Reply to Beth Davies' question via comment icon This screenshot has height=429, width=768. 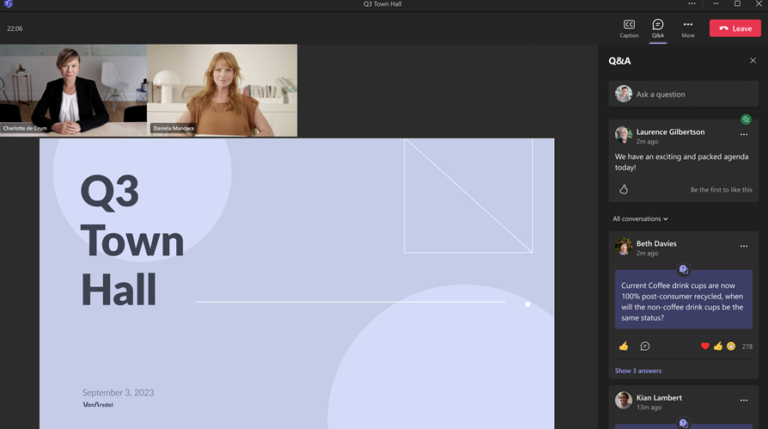tap(645, 346)
